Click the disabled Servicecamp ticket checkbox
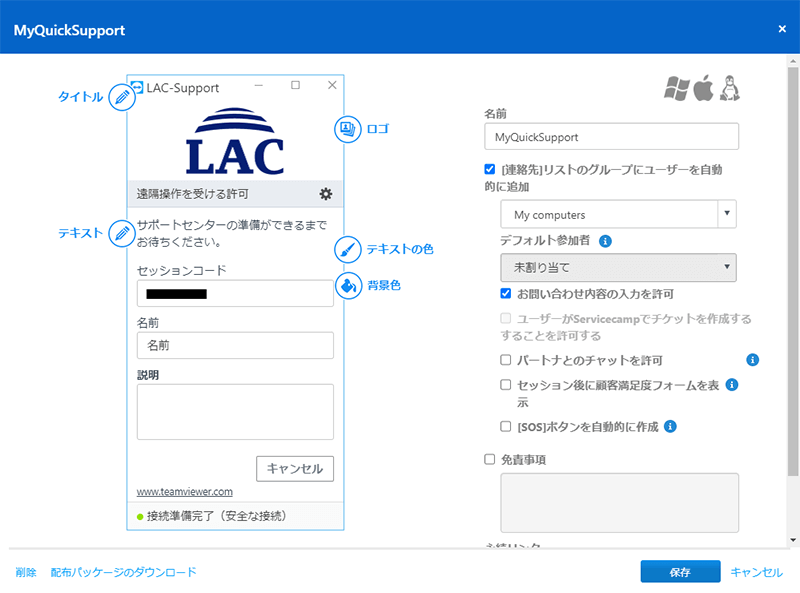The image size is (800, 593). 506,318
